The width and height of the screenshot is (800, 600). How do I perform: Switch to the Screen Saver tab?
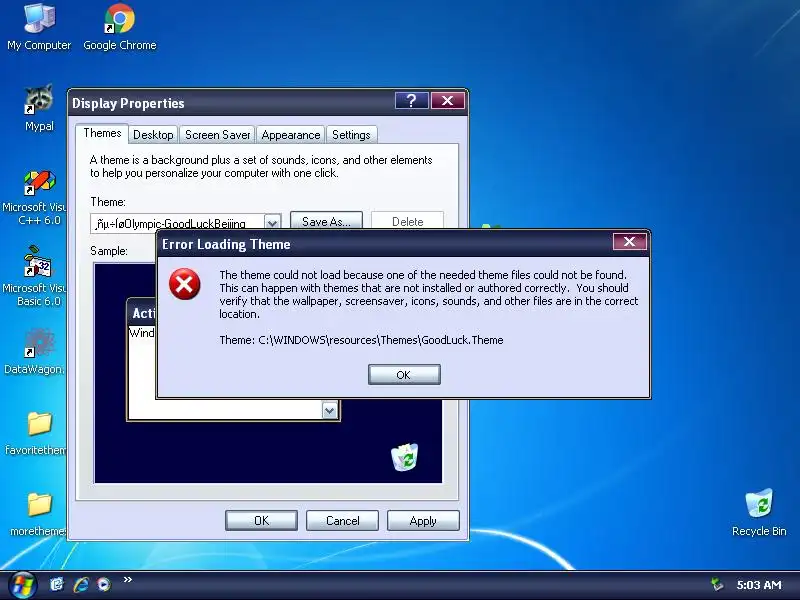pyautogui.click(x=217, y=135)
